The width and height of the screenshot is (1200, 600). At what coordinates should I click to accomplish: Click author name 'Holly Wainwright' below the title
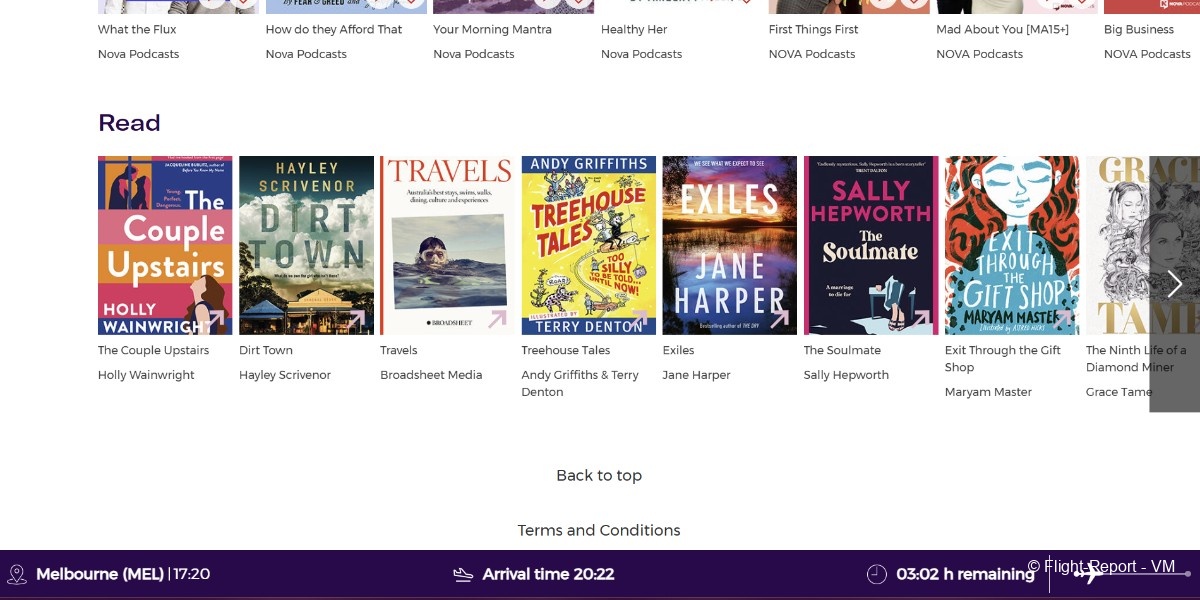146,375
